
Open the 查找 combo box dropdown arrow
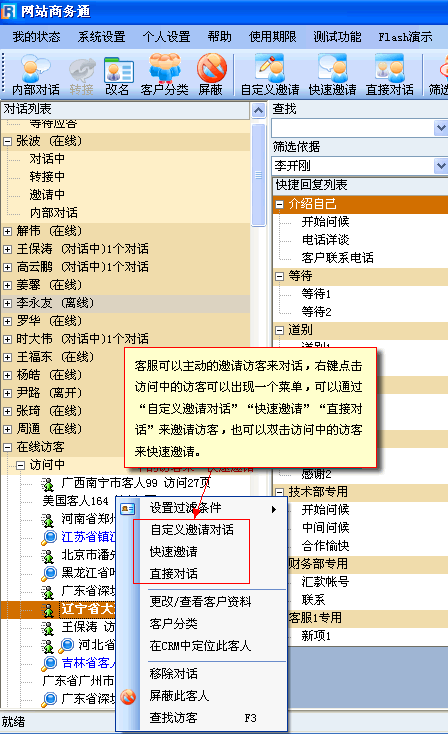point(440,127)
